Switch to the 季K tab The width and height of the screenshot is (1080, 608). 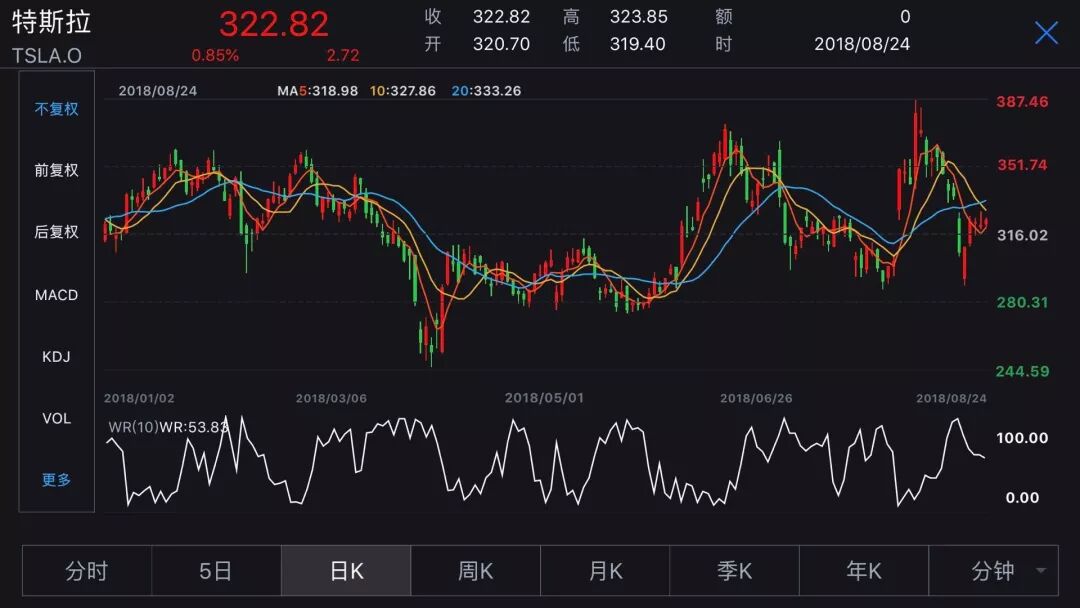[x=734, y=571]
